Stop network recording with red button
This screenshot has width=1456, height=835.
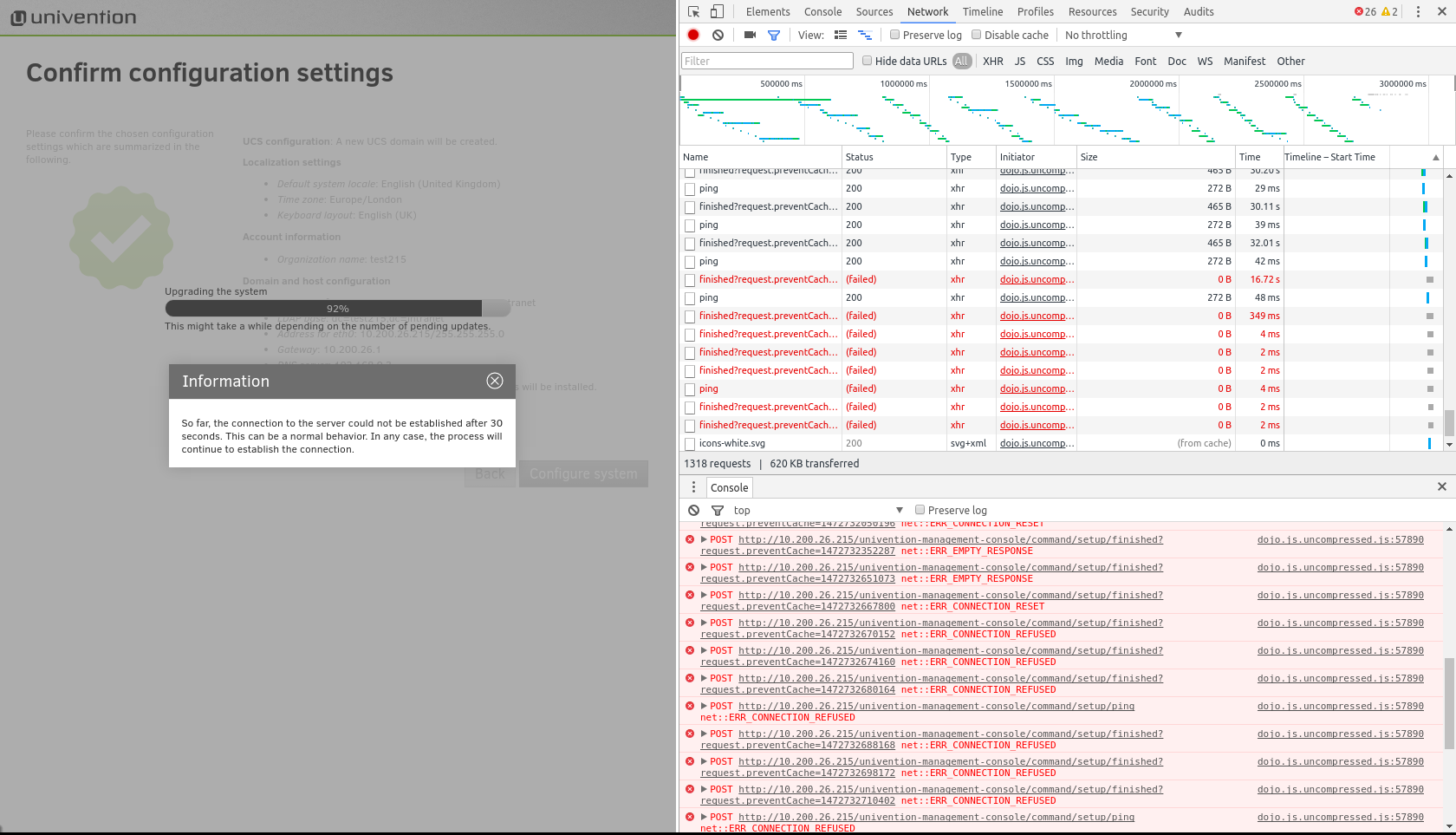pyautogui.click(x=693, y=36)
